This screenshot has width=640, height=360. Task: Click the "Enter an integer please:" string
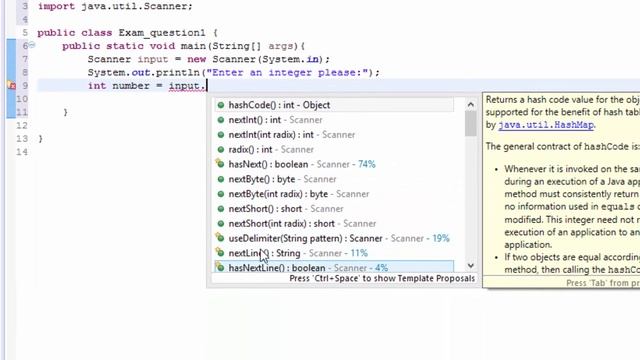click(288, 73)
